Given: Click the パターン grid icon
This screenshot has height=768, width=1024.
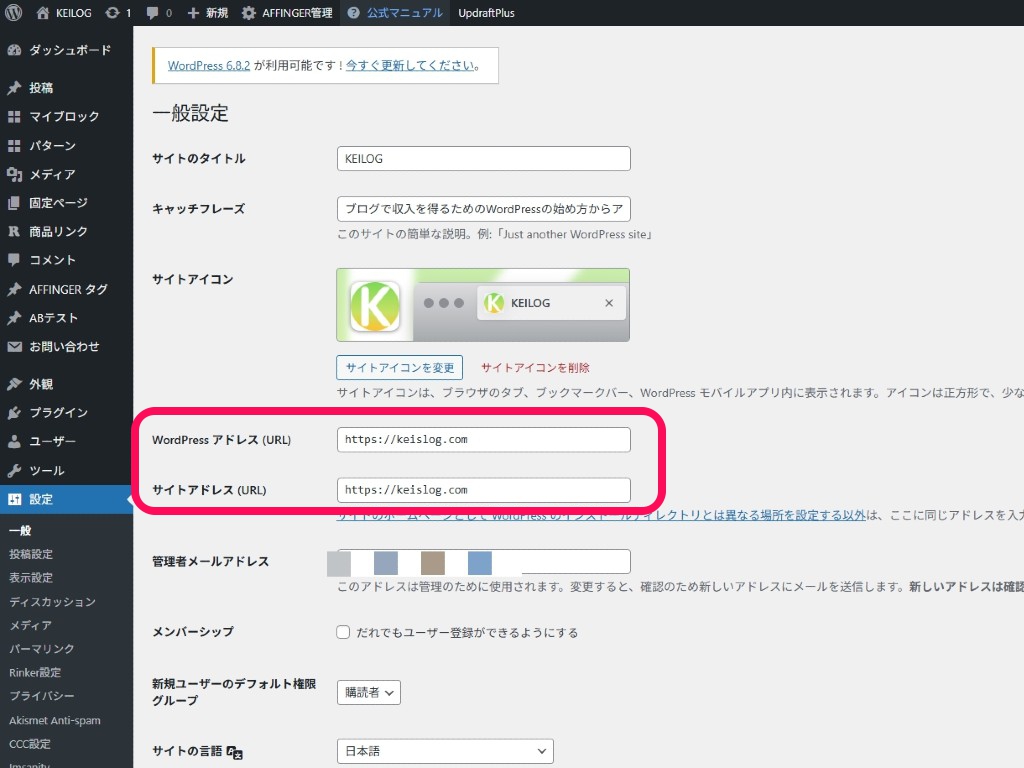Looking at the screenshot, I should pos(14,146).
